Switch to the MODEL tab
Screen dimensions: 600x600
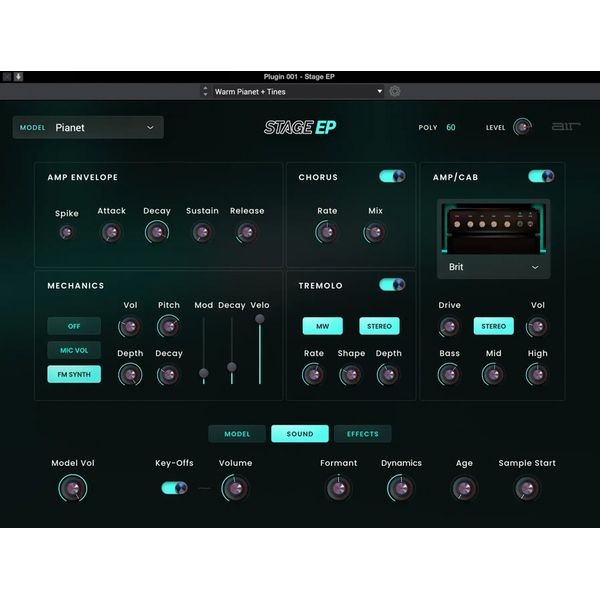click(x=237, y=434)
